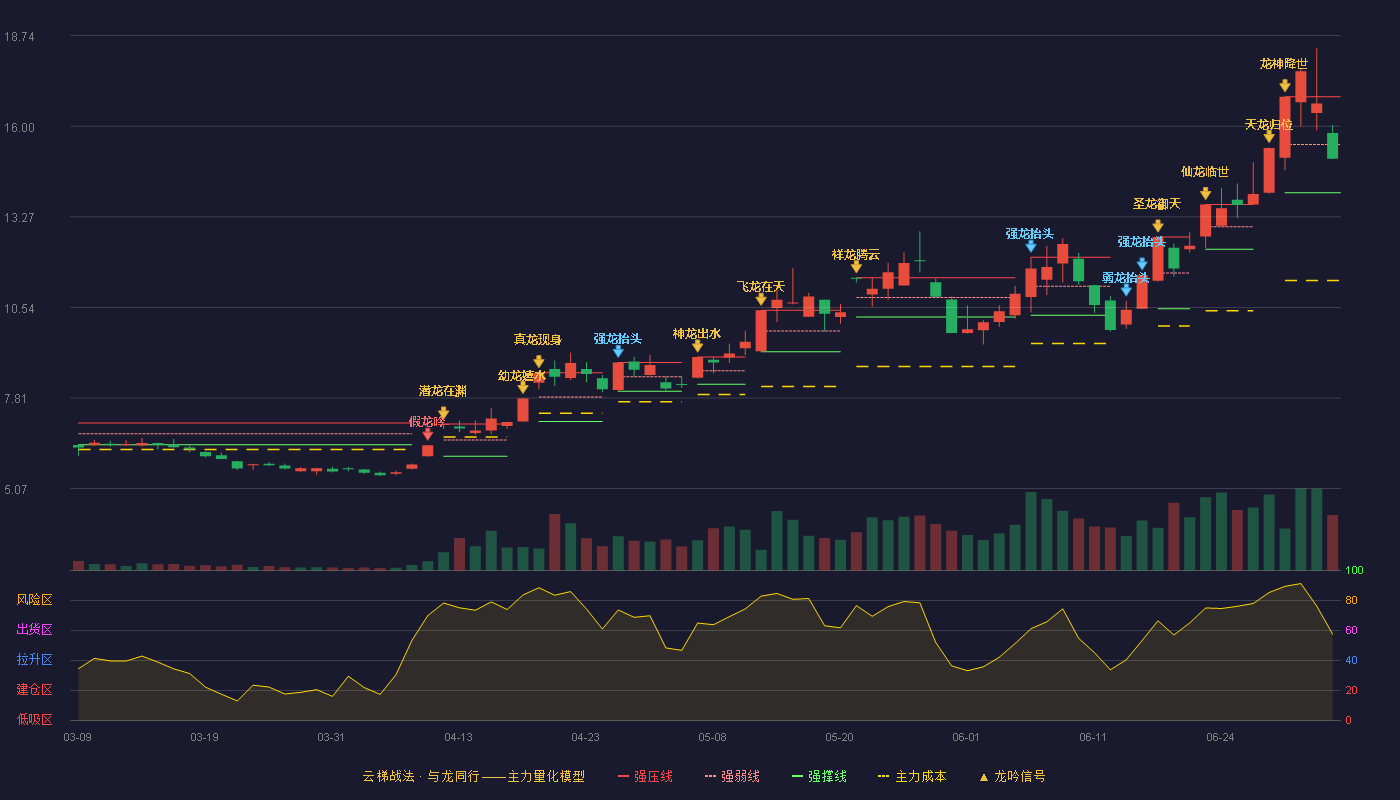
Task: Click the yellow arrow under 潜龙在渊
Action: pos(443,413)
